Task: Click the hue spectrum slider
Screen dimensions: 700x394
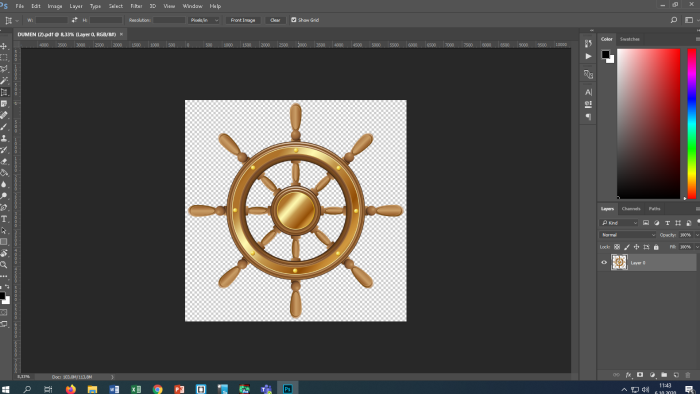Action: pyautogui.click(x=692, y=124)
